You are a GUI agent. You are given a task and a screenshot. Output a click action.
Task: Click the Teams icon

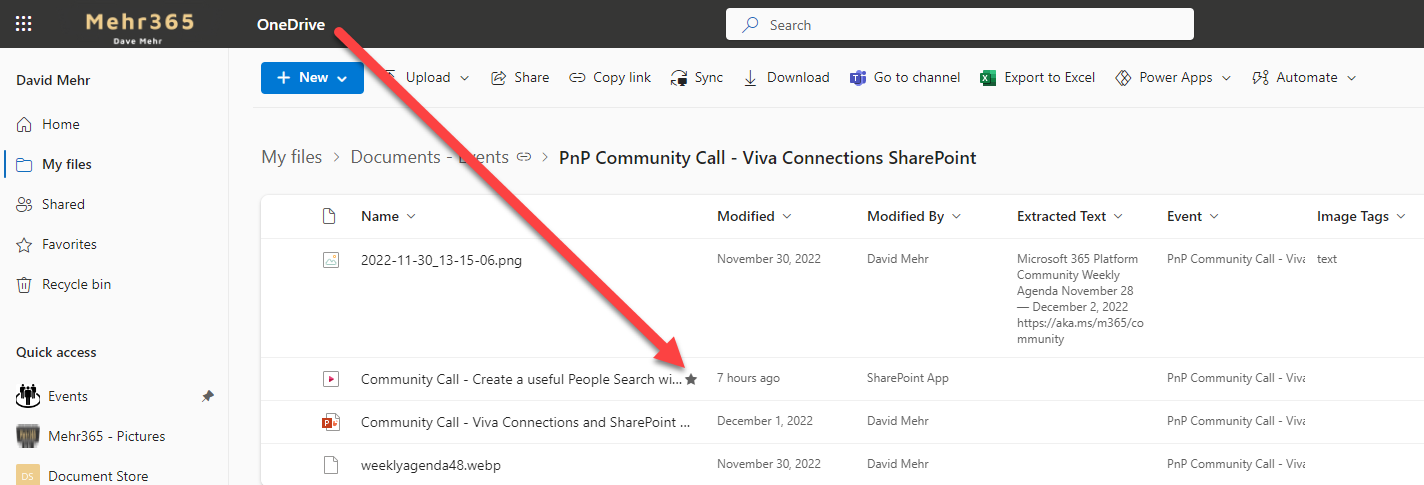coord(857,77)
